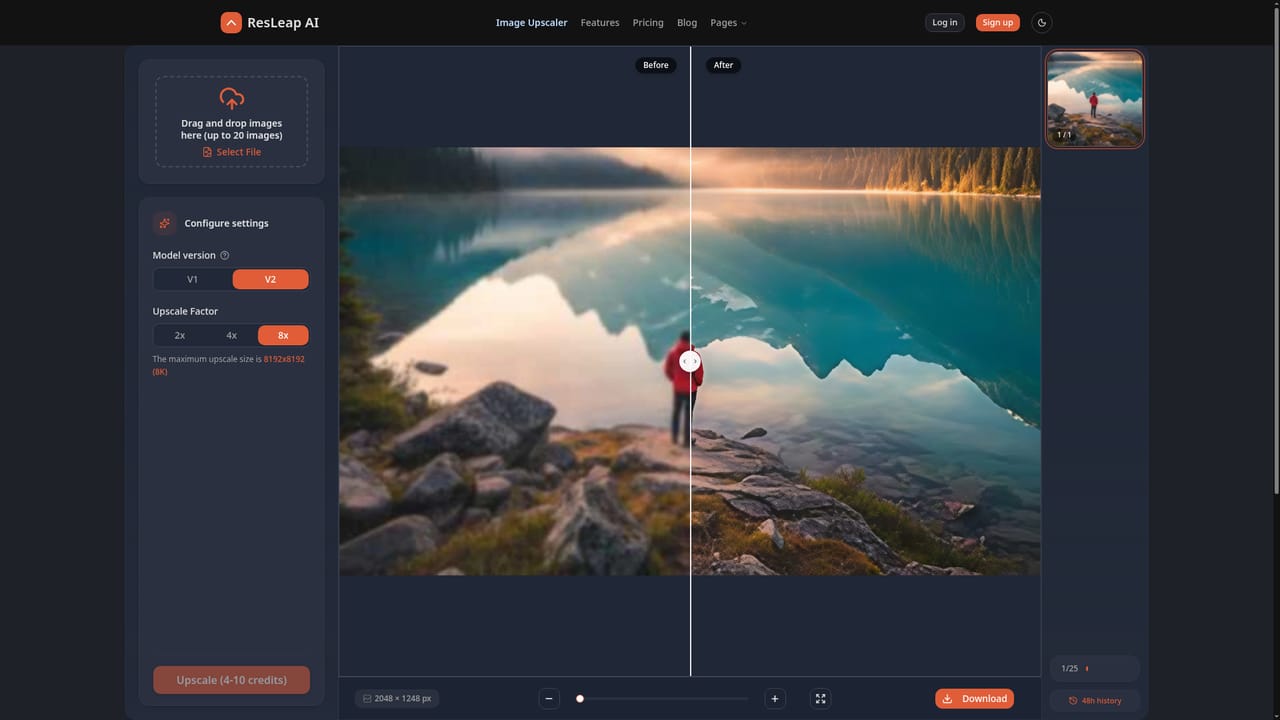The width and height of the screenshot is (1280, 720).
Task: Click the Log in button
Action: tap(944, 22)
